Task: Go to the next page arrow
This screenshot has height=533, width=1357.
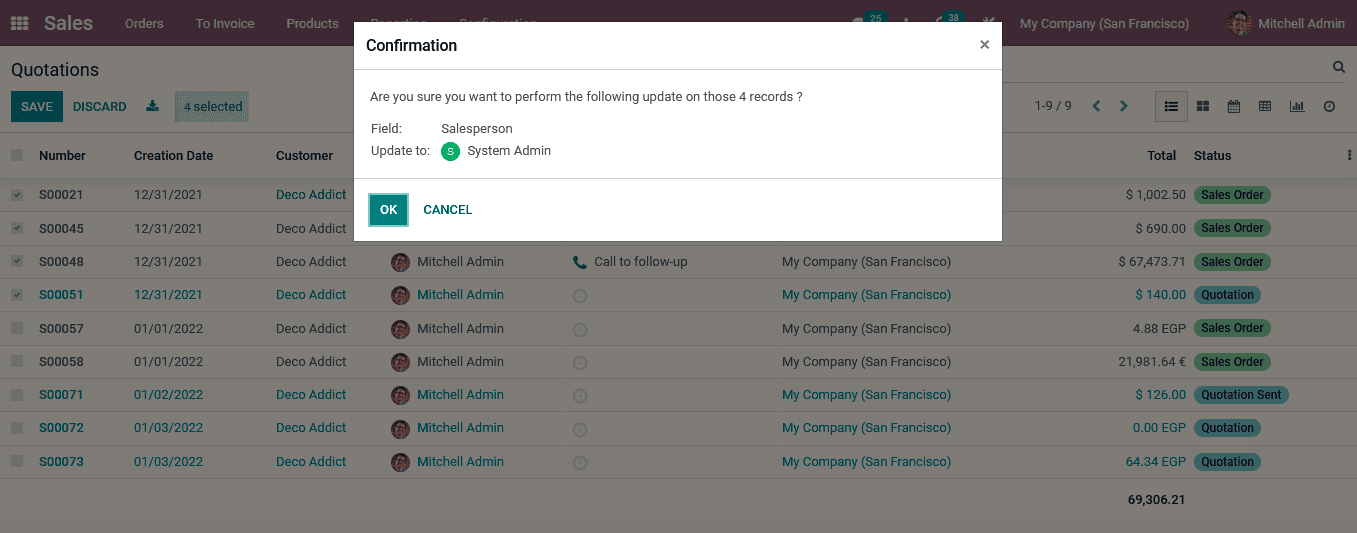Action: 1124,106
